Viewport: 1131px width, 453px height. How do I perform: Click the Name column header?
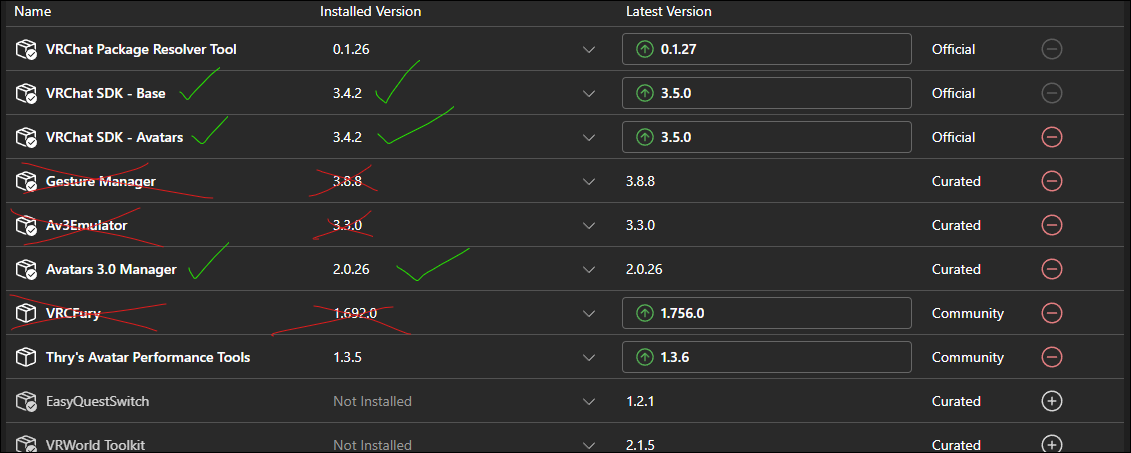(32, 12)
